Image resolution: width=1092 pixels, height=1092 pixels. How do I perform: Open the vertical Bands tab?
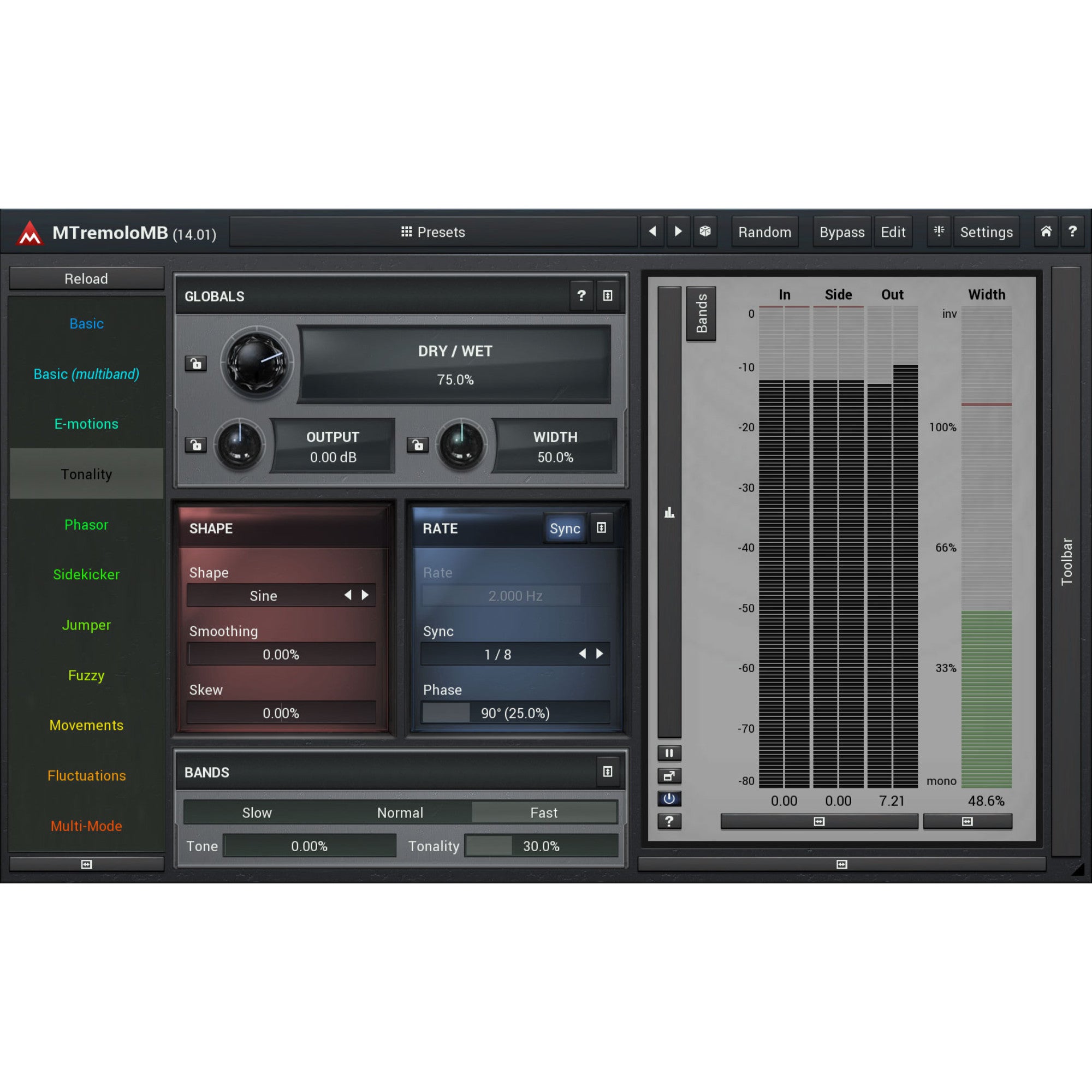coord(701,314)
